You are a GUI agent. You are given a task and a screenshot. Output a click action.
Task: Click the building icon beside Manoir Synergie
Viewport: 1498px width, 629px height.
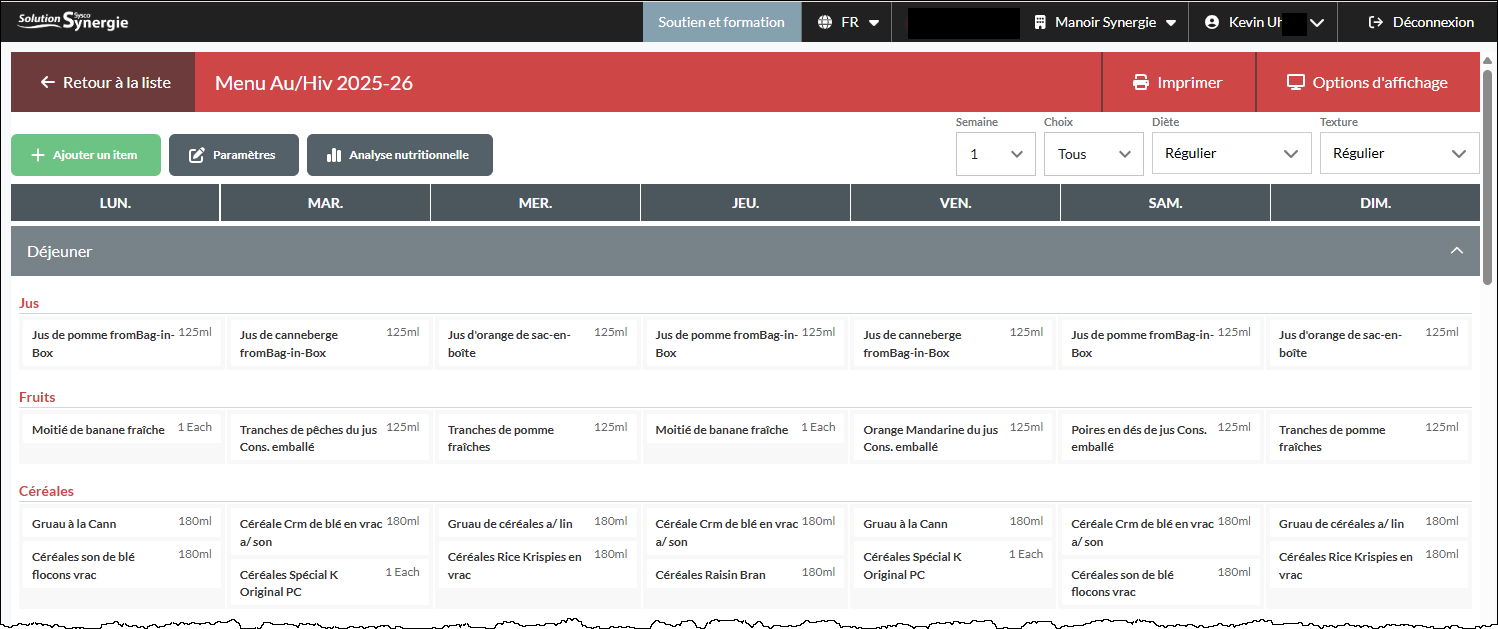[1040, 22]
